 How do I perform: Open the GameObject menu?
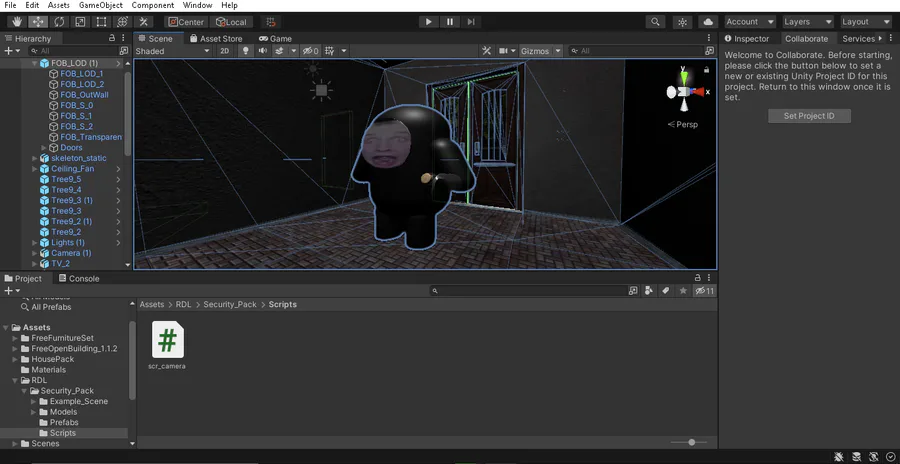point(100,5)
